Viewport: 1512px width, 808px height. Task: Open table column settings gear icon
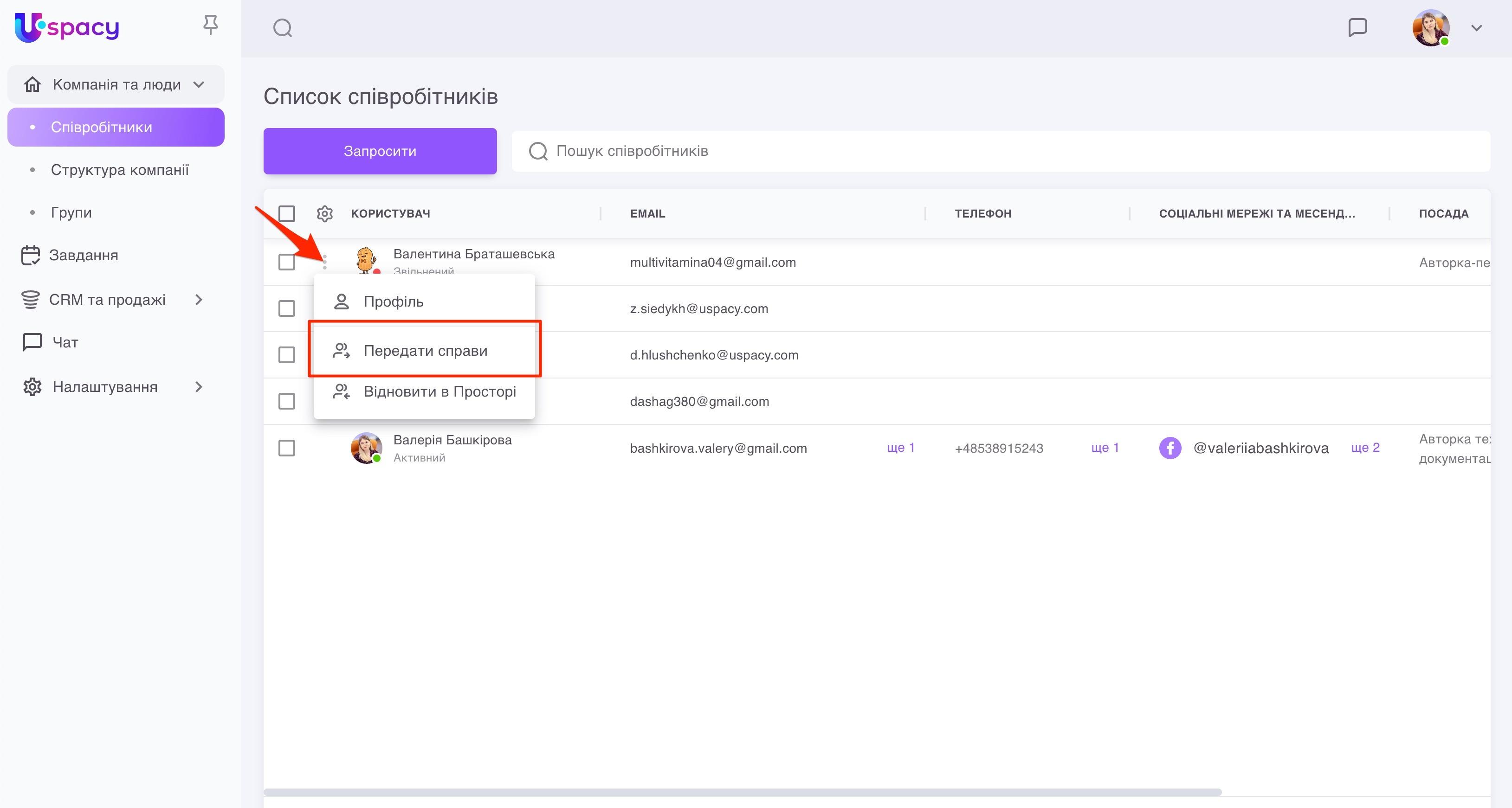click(x=324, y=213)
